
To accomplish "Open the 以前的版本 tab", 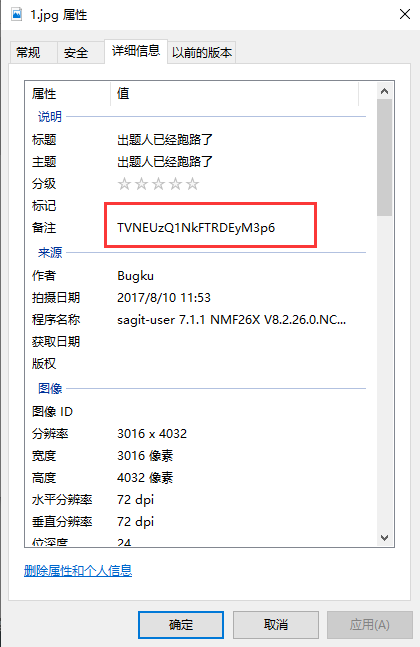I will pyautogui.click(x=202, y=53).
